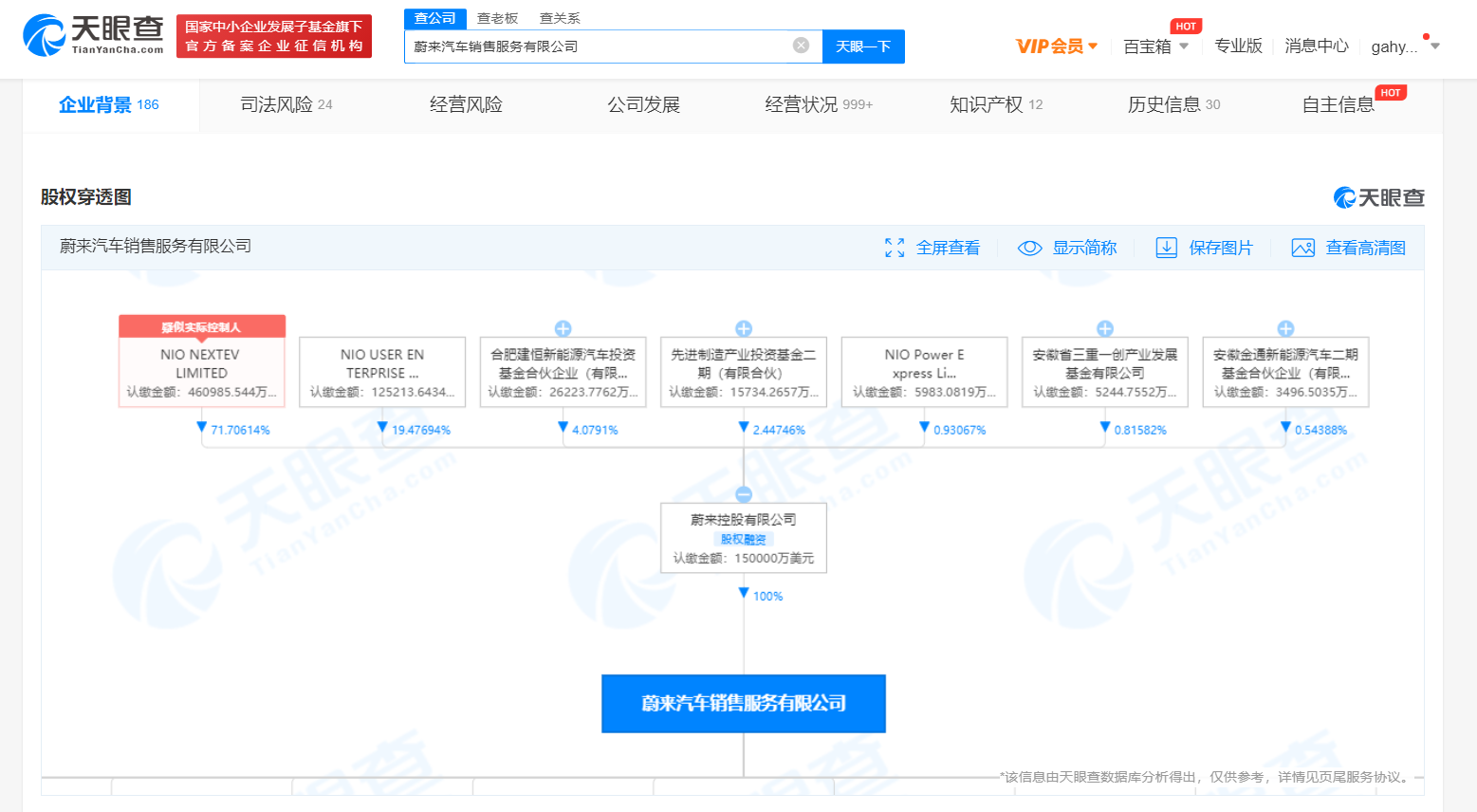Switch to the 经营风险 tab
Viewport: 1477px width, 812px height.
(x=466, y=104)
